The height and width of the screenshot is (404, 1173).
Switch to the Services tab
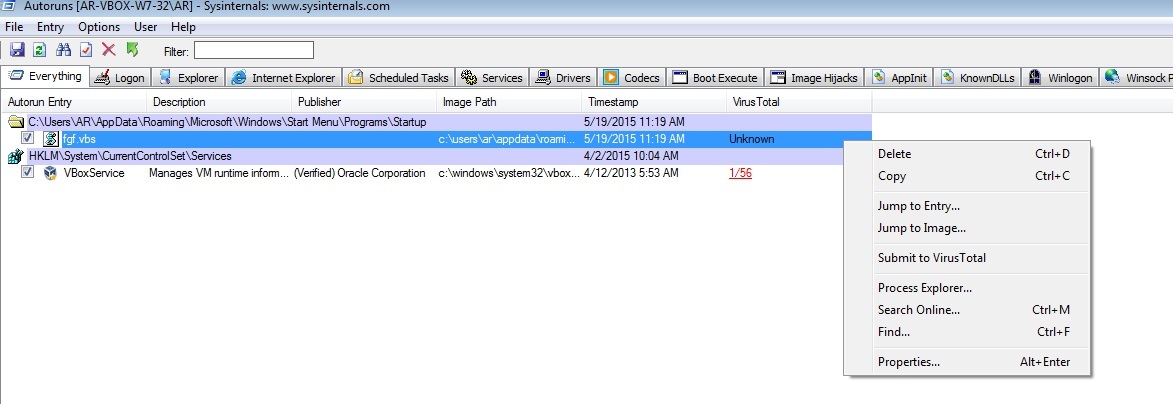pyautogui.click(x=492, y=78)
